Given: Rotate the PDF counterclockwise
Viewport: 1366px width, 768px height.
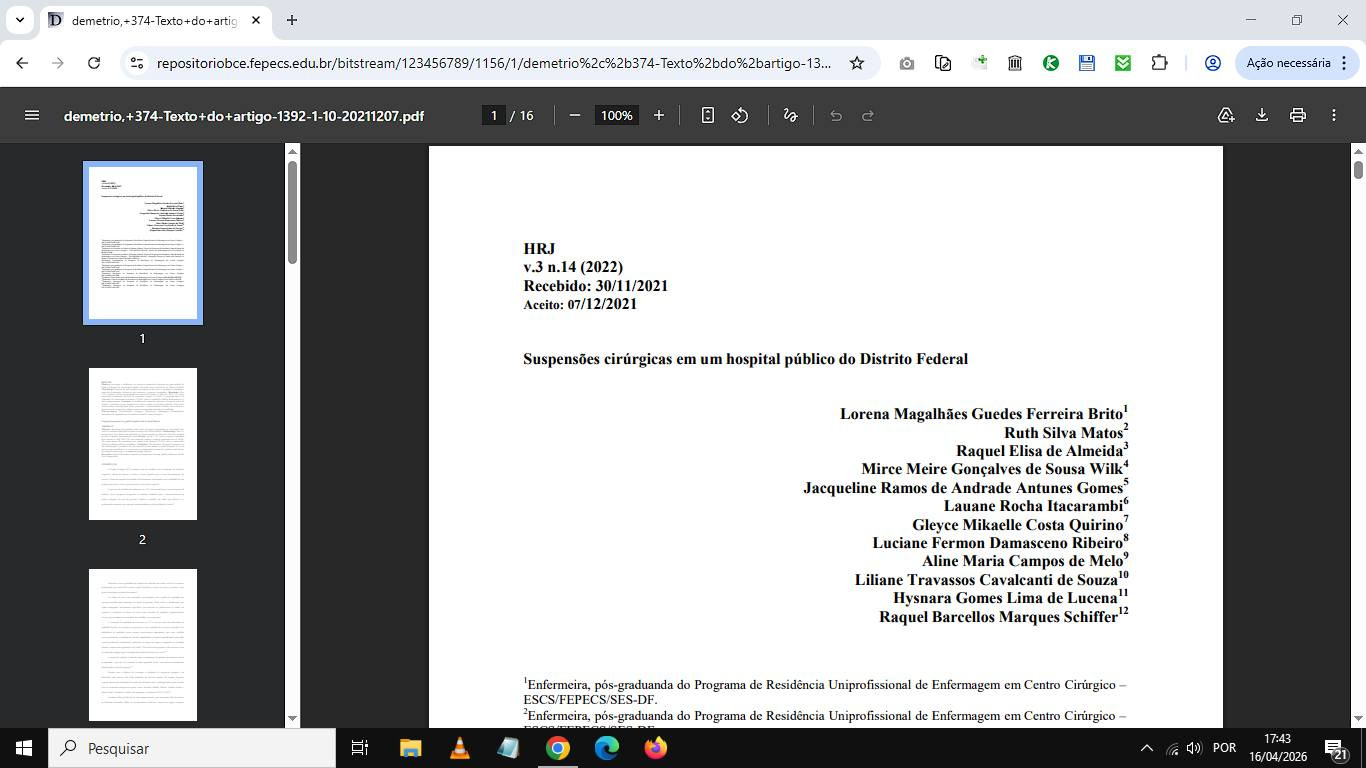Looking at the screenshot, I should [740, 115].
